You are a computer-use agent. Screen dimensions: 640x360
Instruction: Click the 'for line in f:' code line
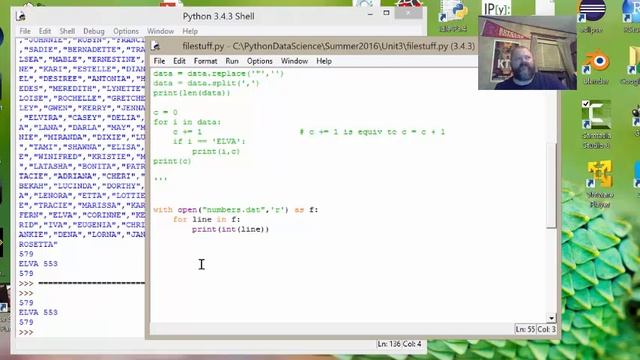207,220
